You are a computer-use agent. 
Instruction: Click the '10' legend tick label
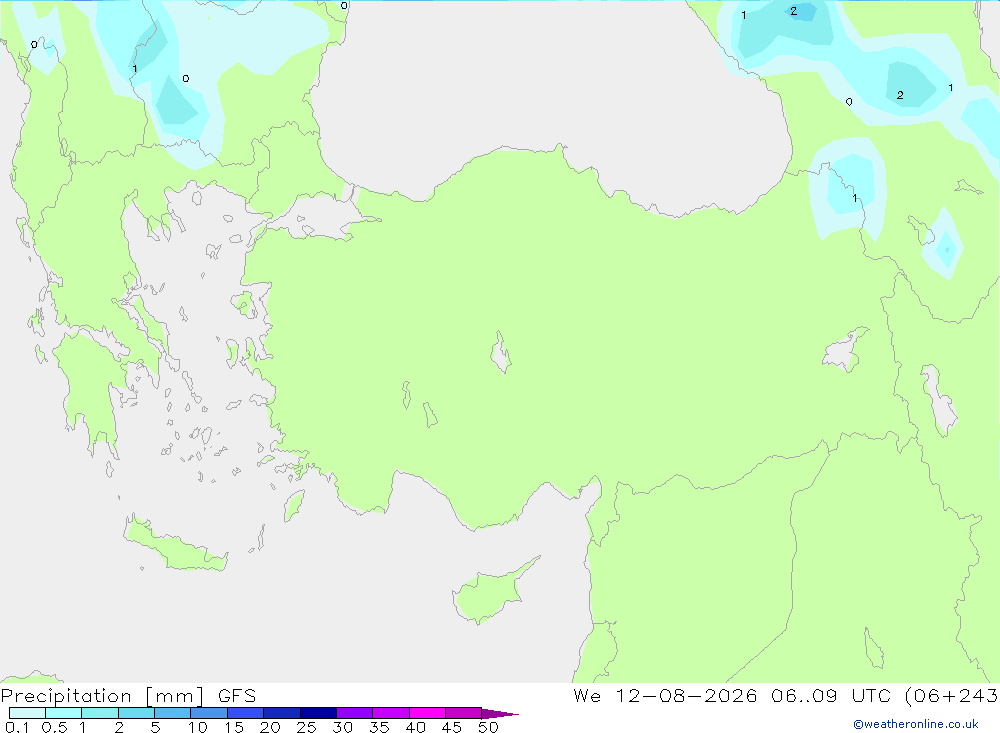[198, 727]
